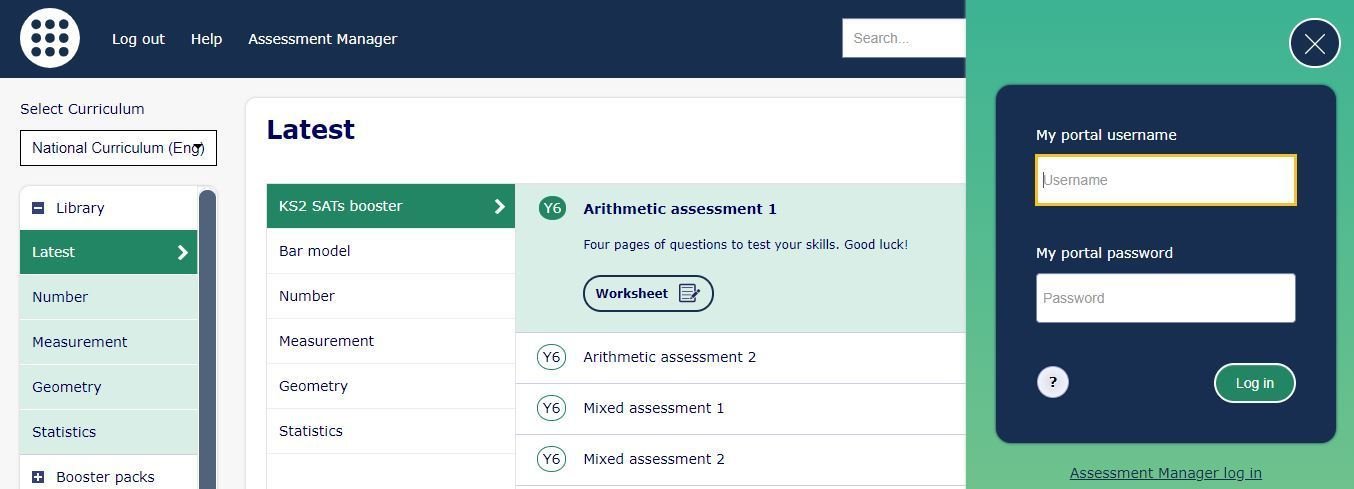Click the Worksheet pencil icon
Viewport: 1354px width, 489px height.
pyautogui.click(x=689, y=293)
